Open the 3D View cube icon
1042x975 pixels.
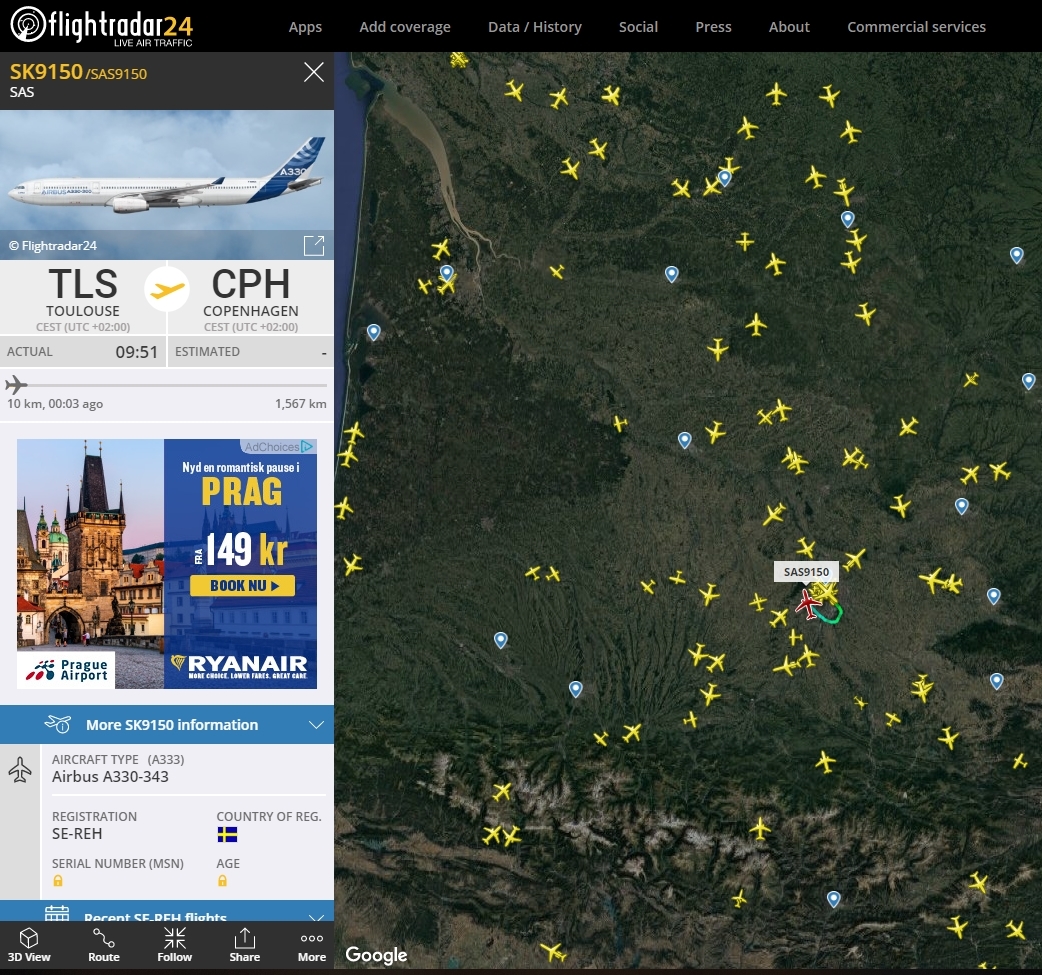point(29,938)
